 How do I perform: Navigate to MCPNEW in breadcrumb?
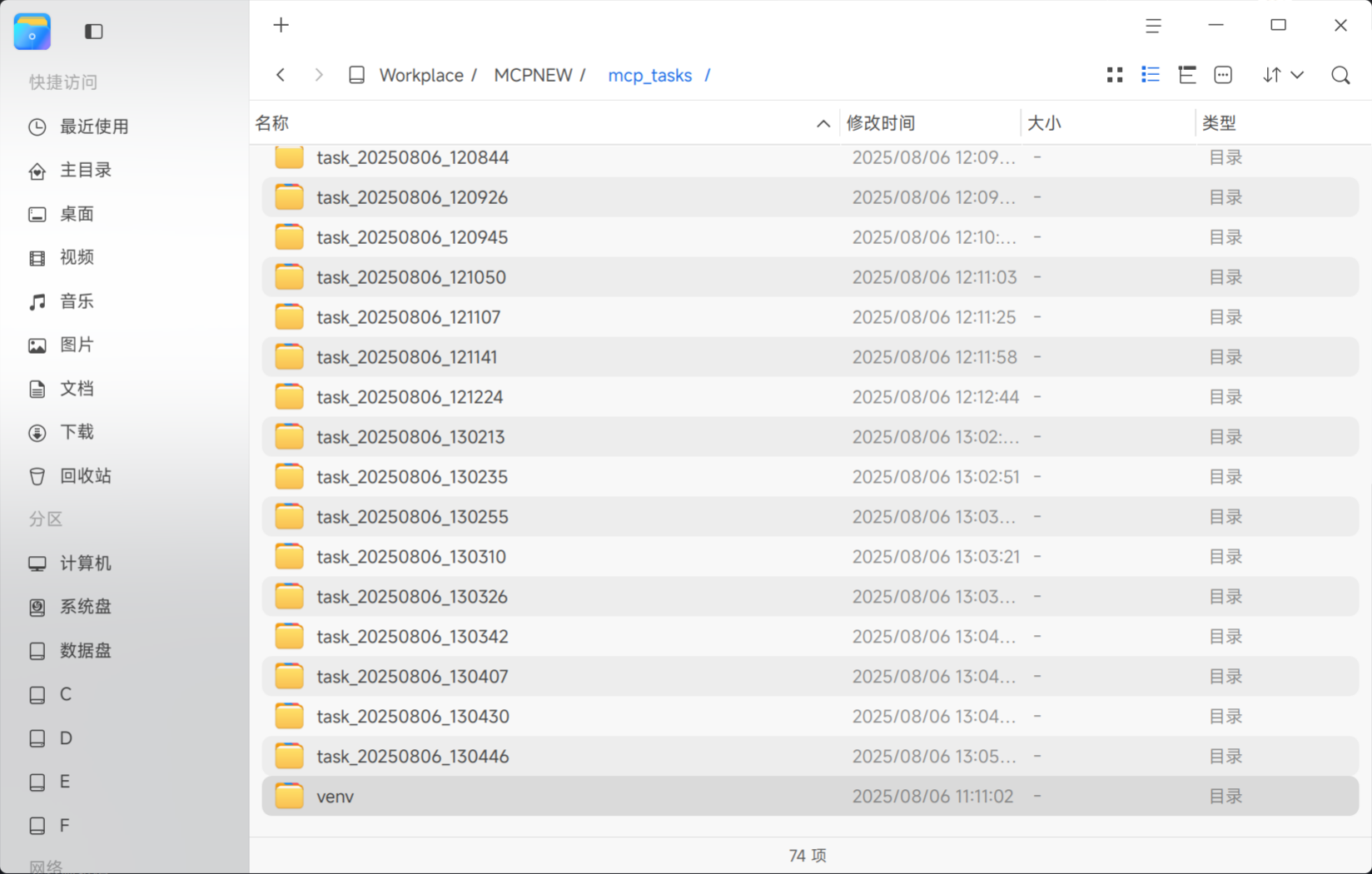click(533, 75)
